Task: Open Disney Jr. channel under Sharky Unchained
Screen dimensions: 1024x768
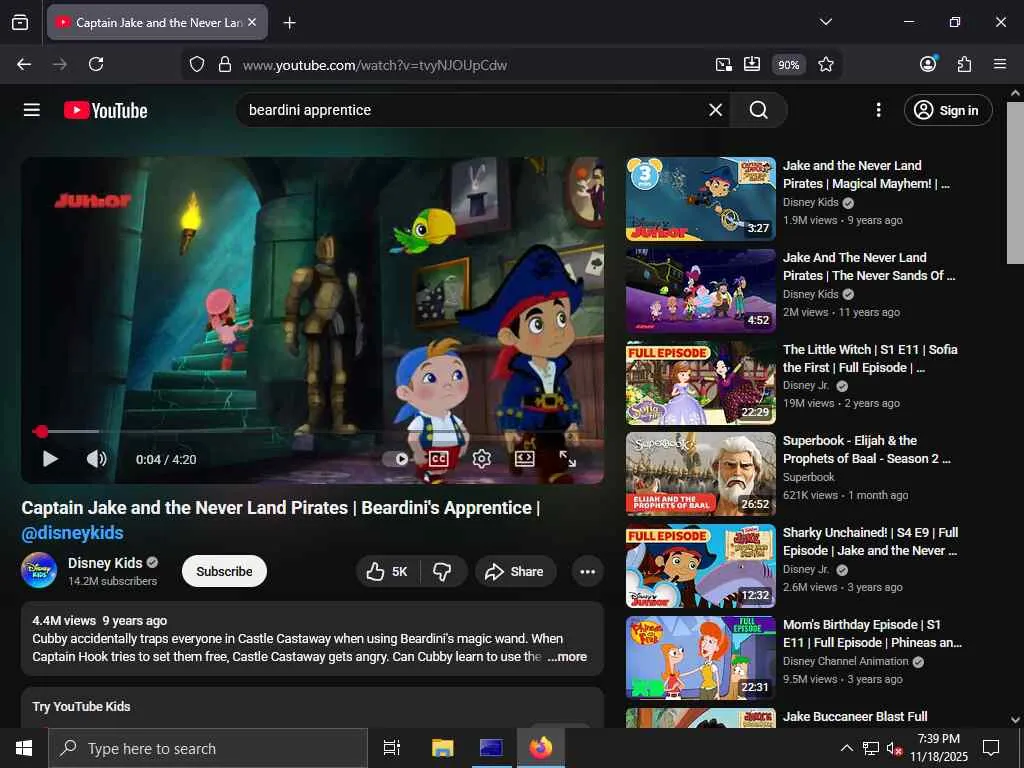Action: point(806,569)
